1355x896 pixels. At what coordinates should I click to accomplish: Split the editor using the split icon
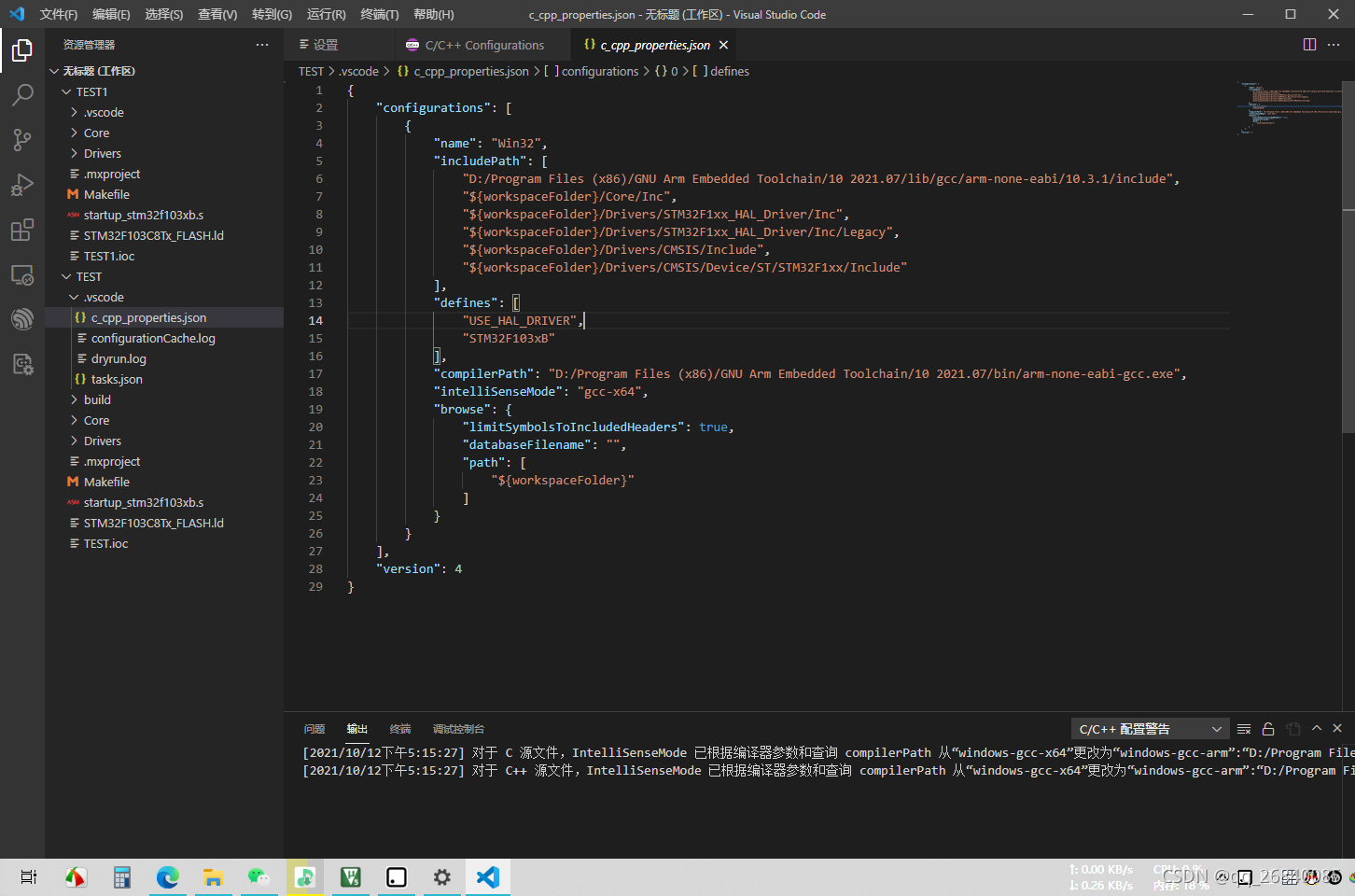(x=1307, y=44)
